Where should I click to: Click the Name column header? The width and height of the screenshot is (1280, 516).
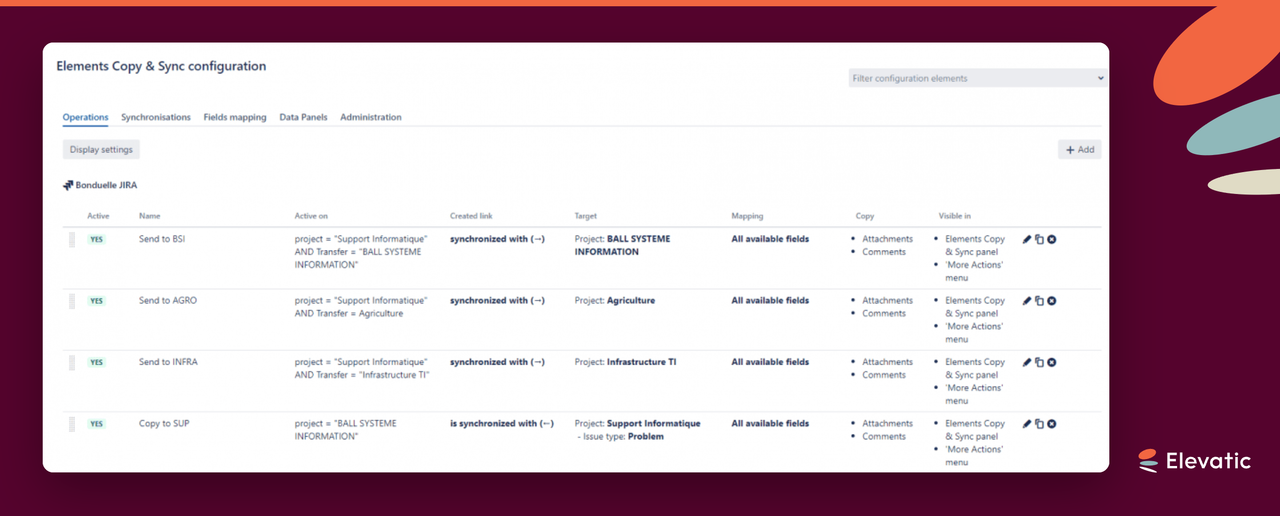[149, 216]
